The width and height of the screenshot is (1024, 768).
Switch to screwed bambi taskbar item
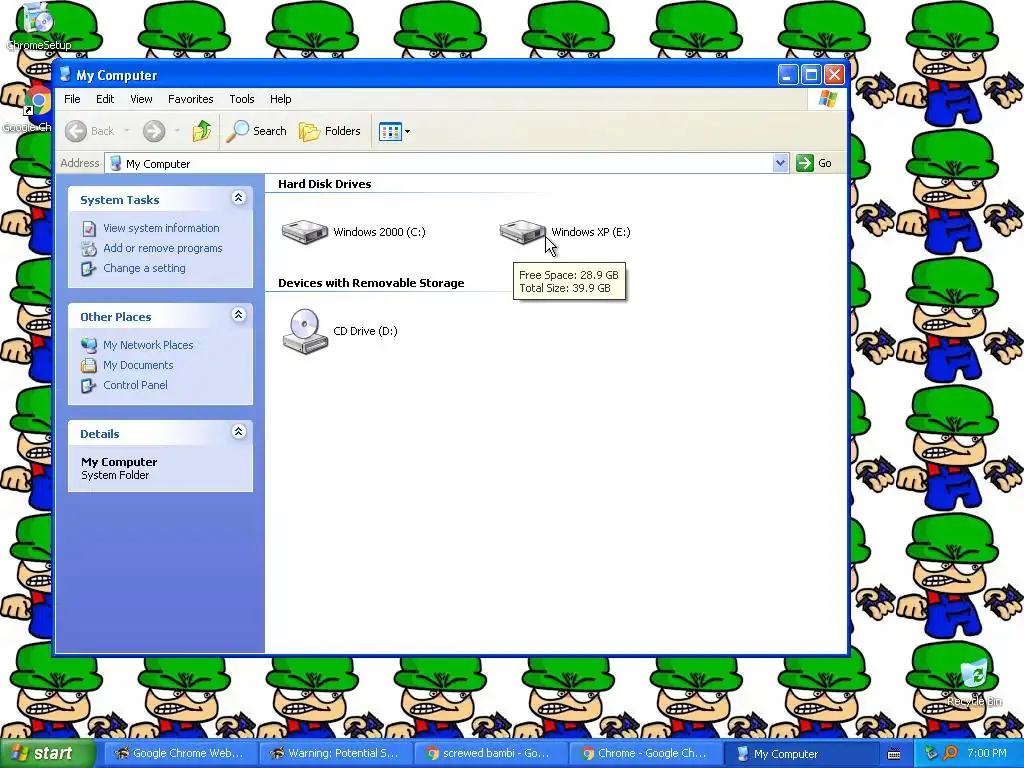coord(489,753)
